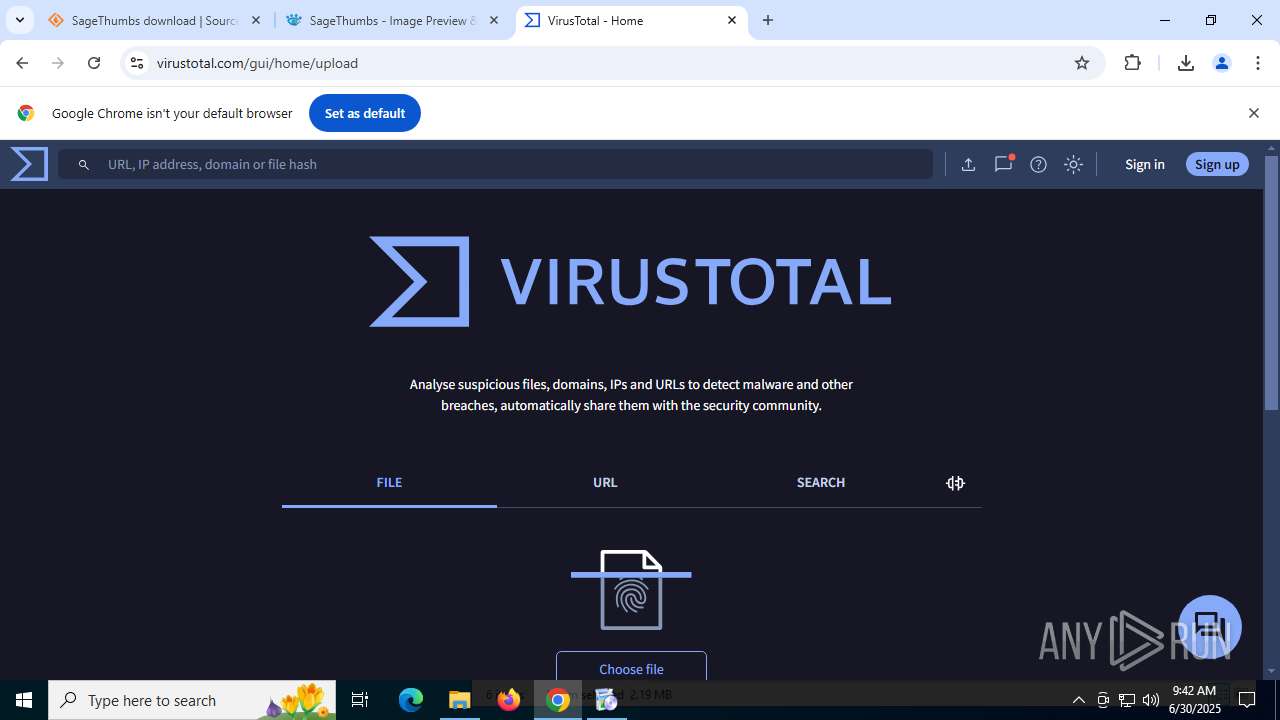
Task: Click the API icon beside SEARCH tab
Action: pos(955,483)
